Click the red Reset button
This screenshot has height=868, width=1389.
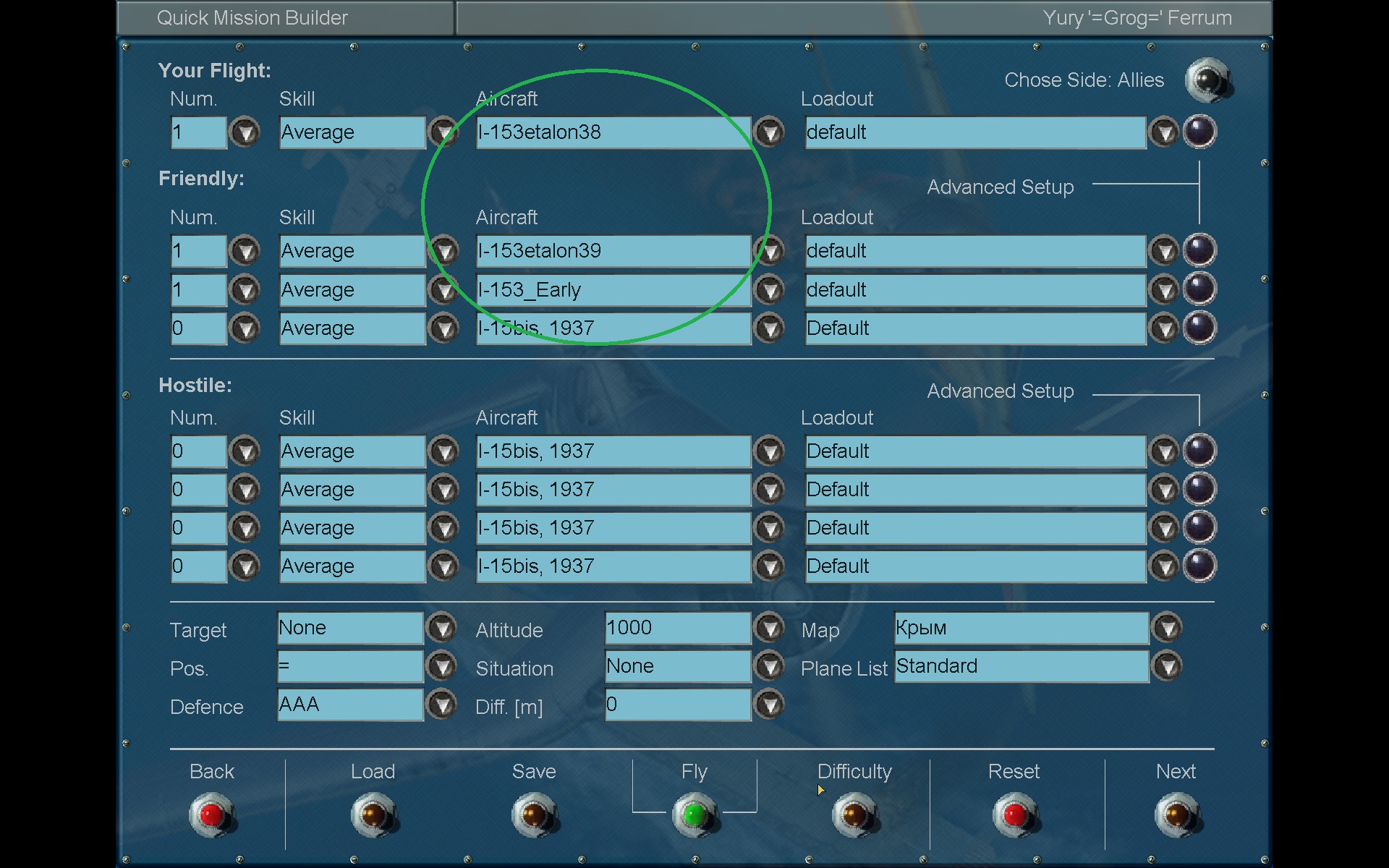click(x=1014, y=815)
